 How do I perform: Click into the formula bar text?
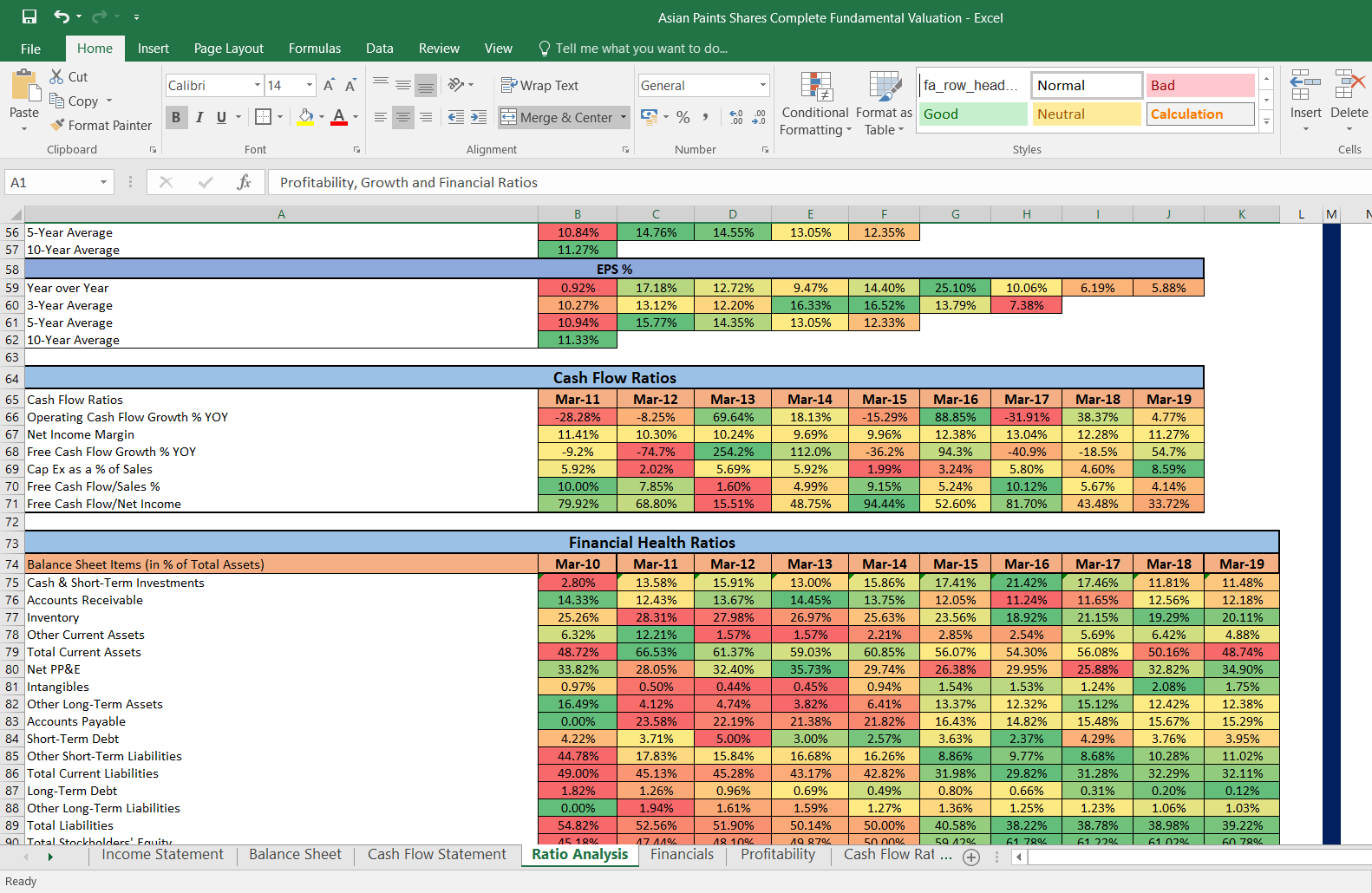pyautogui.click(x=819, y=182)
